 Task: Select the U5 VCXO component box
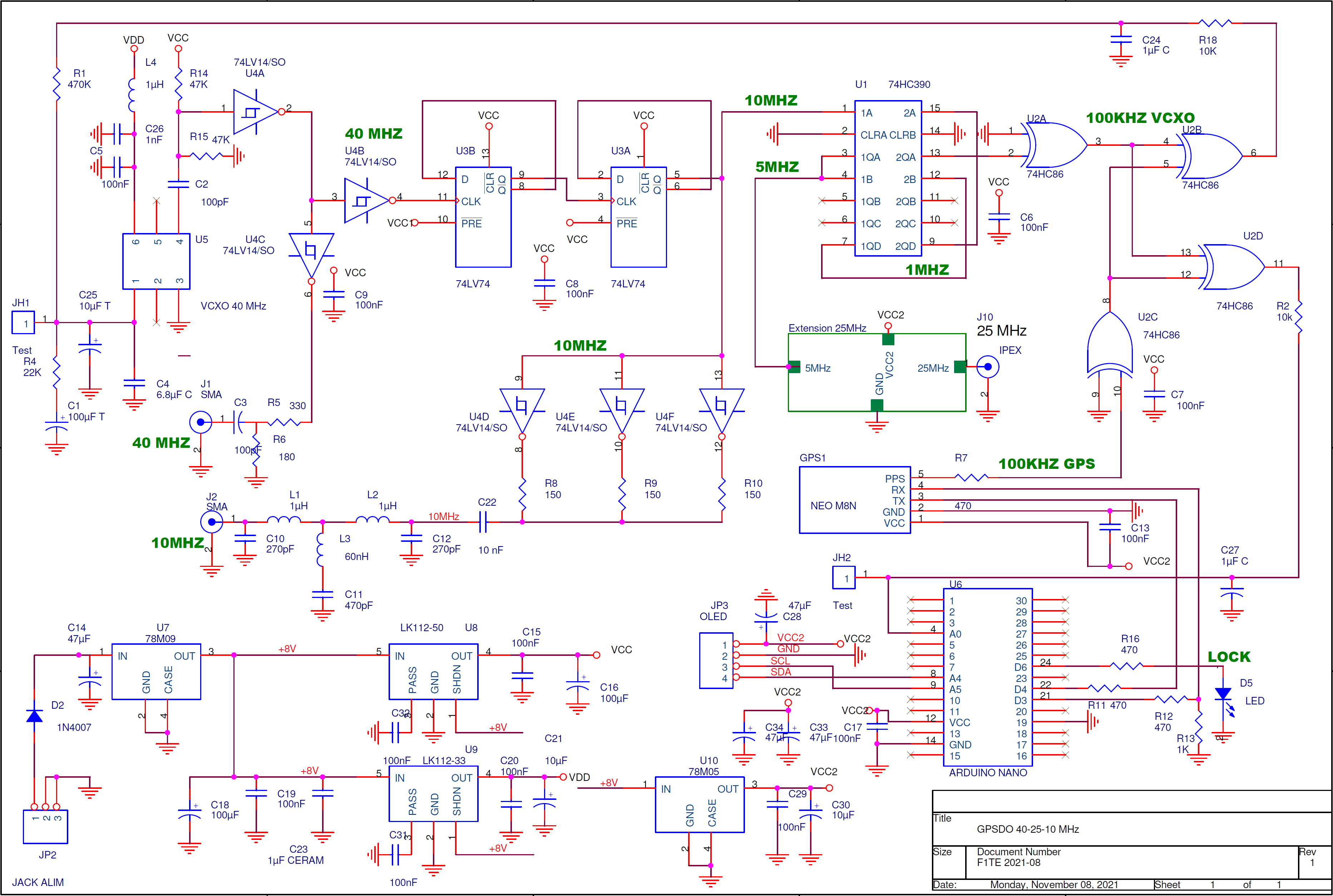pyautogui.click(x=157, y=261)
